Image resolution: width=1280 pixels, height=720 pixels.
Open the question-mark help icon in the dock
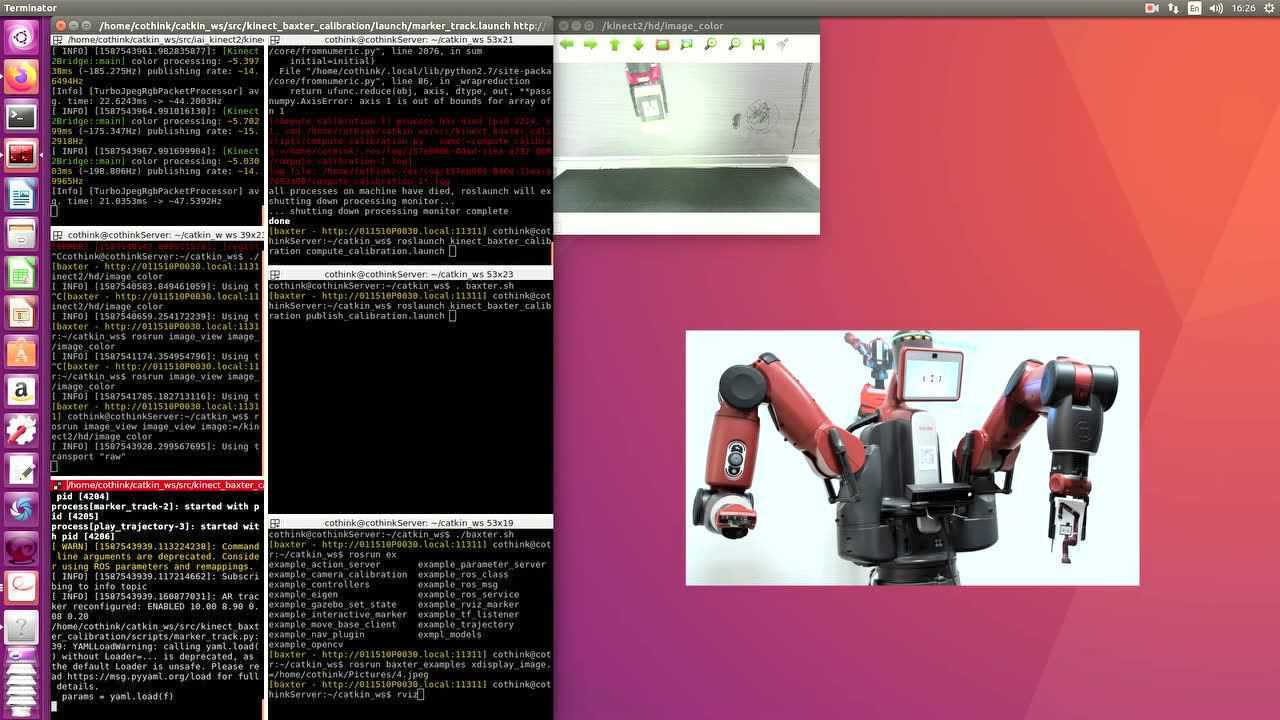[x=21, y=627]
